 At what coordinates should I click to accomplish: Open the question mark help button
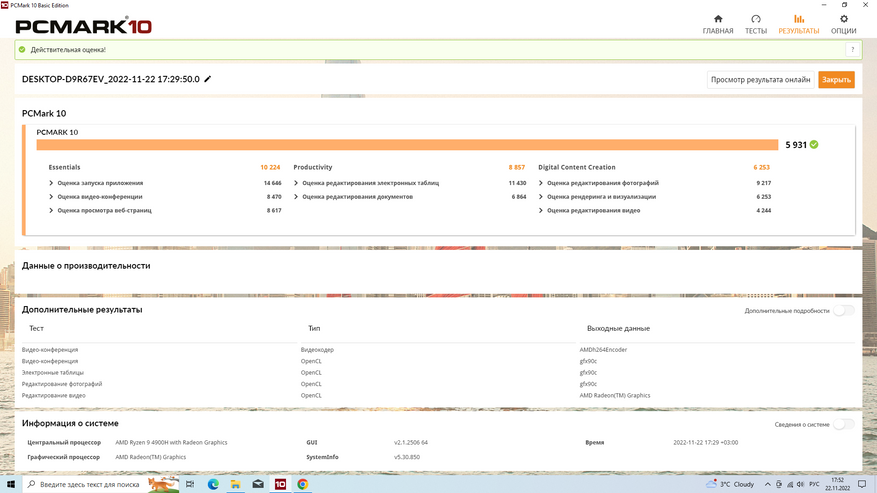pos(852,50)
